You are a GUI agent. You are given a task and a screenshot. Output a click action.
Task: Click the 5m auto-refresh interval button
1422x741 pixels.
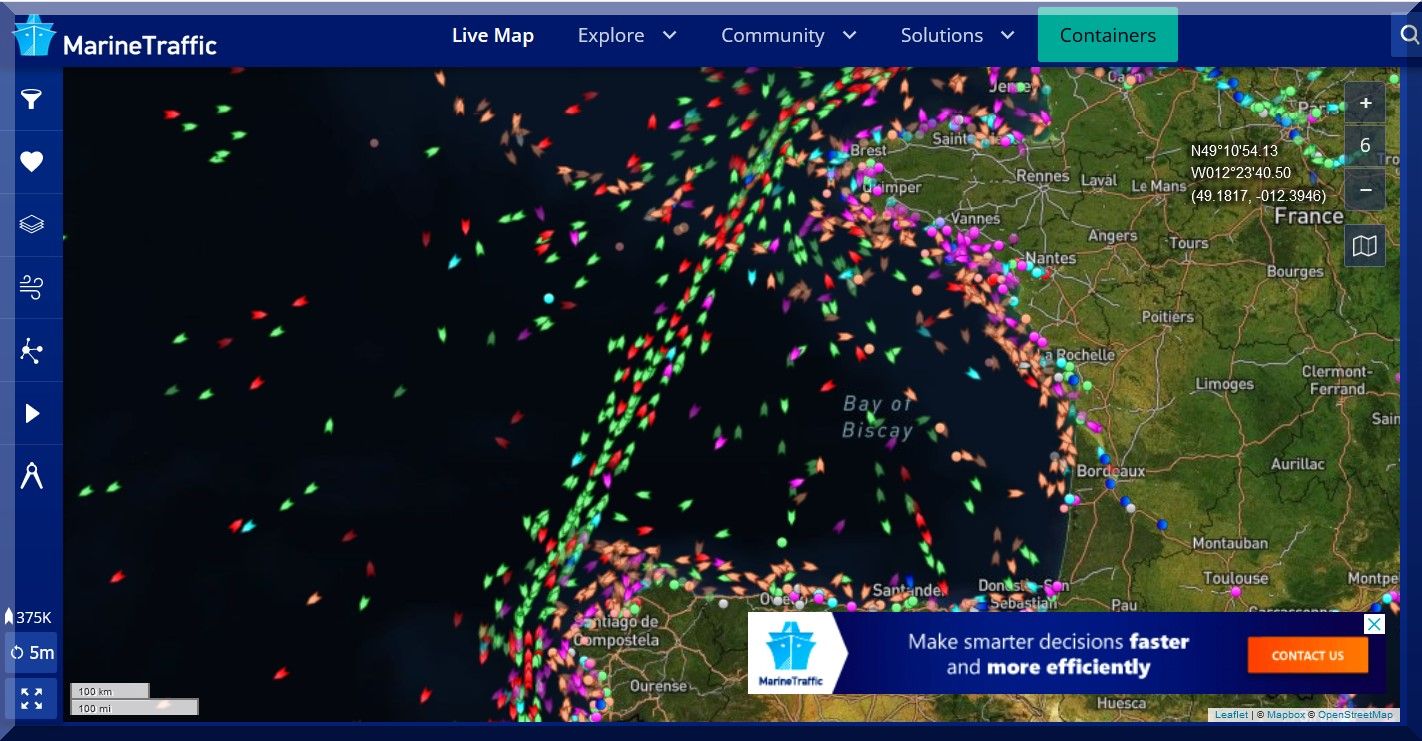click(32, 653)
